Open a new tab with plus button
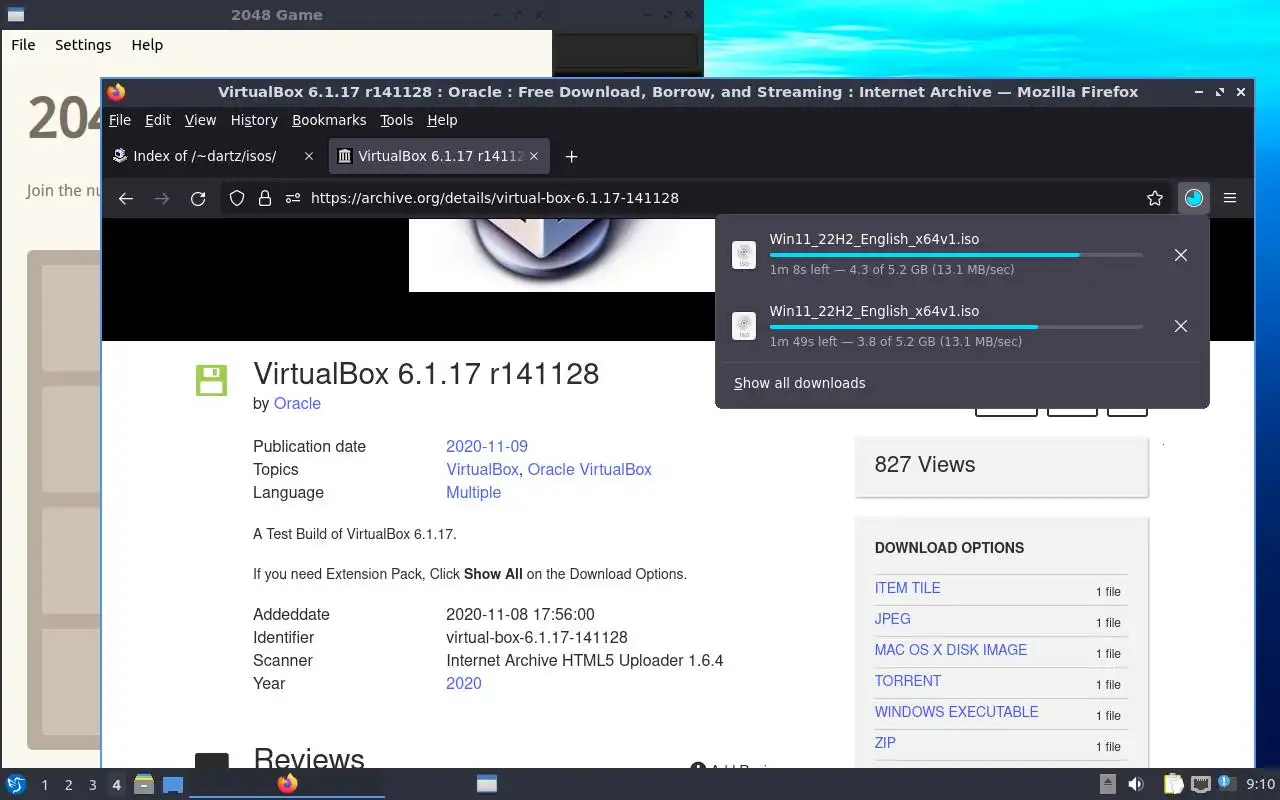 tap(571, 156)
